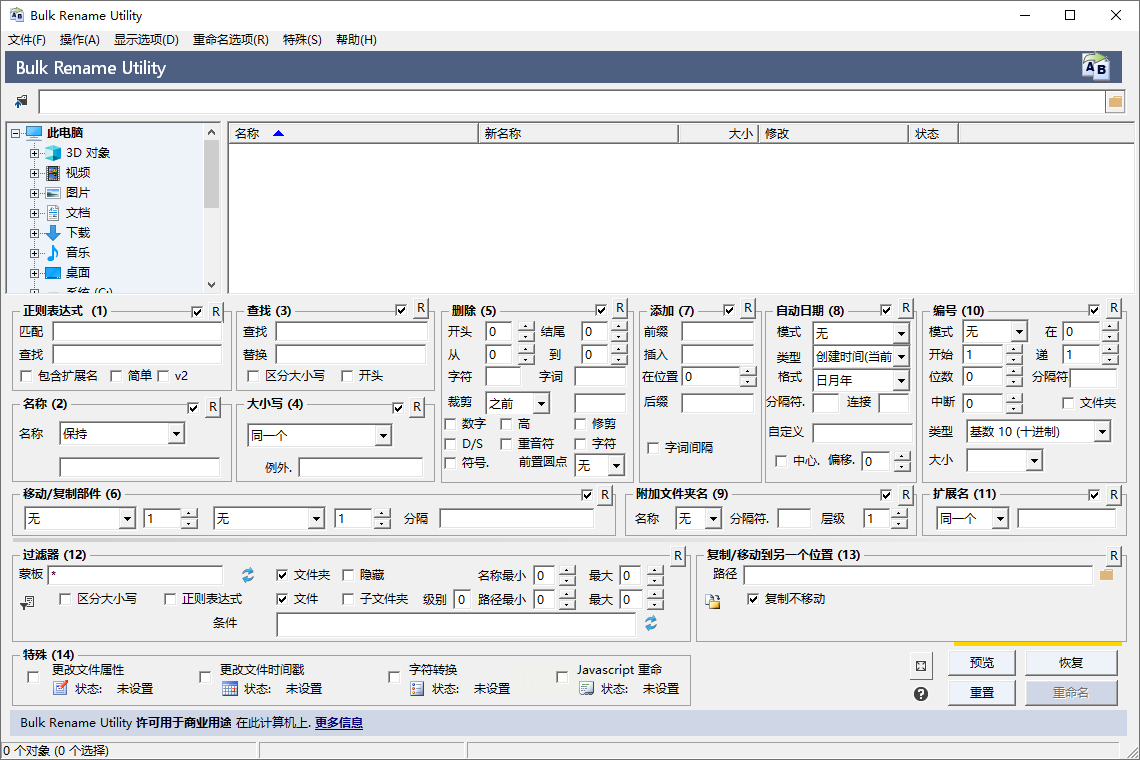Open the 自动日期 格式 dropdown showing 日月年
The image size is (1140, 760).
(900, 381)
